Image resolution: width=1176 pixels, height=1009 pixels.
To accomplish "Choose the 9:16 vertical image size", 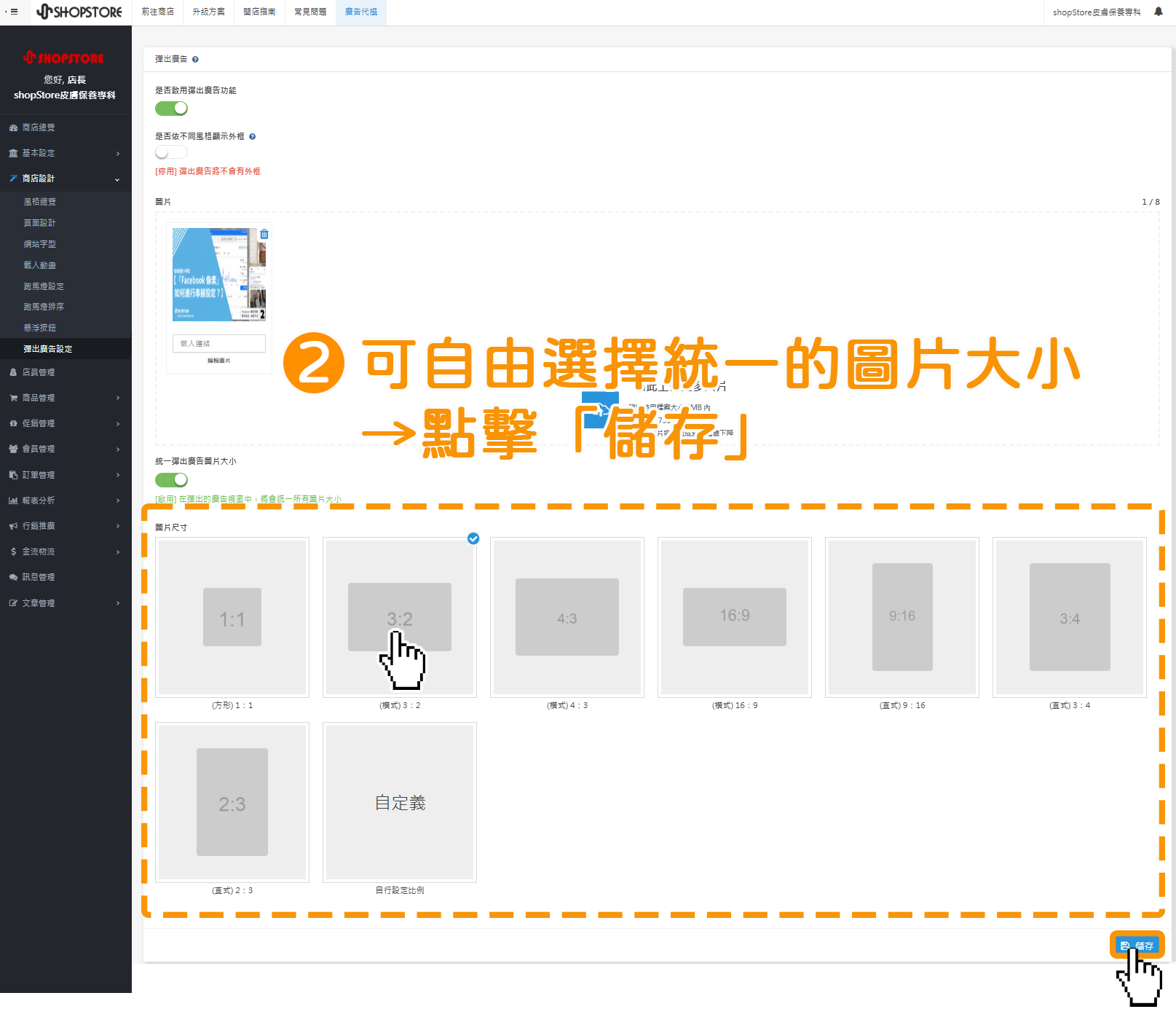I will [902, 618].
